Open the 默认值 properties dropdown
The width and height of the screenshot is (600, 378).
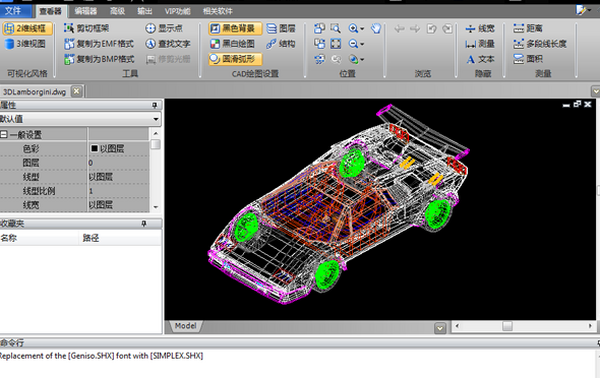pos(80,119)
